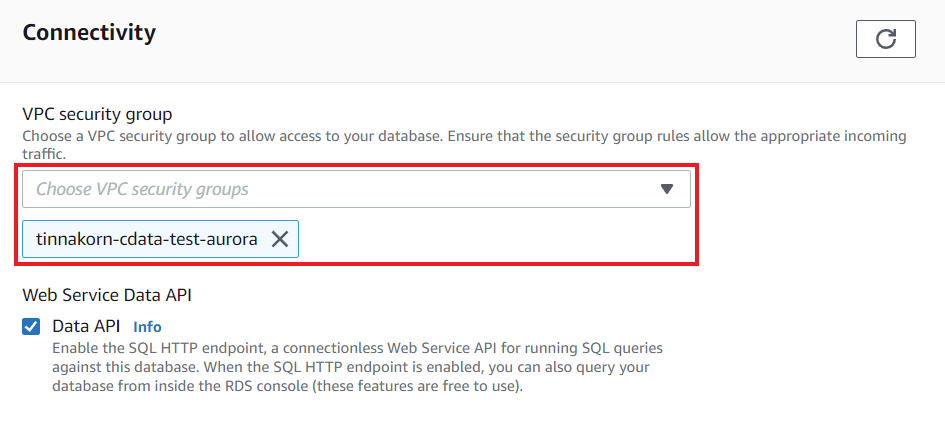
Task: Click the Data API checkbox label text
Action: coord(86,326)
